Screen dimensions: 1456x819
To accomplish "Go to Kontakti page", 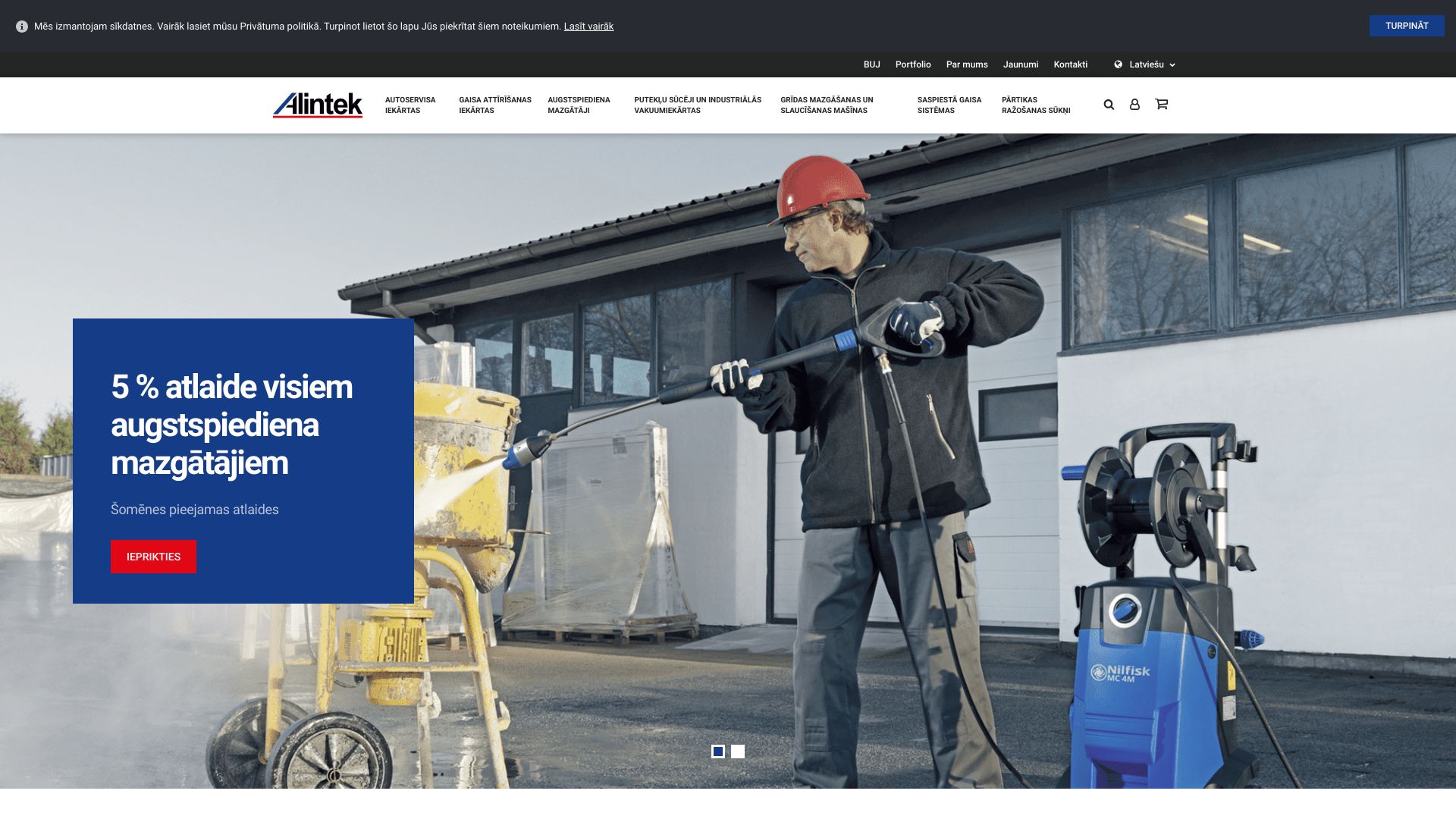I will coord(1070,64).
